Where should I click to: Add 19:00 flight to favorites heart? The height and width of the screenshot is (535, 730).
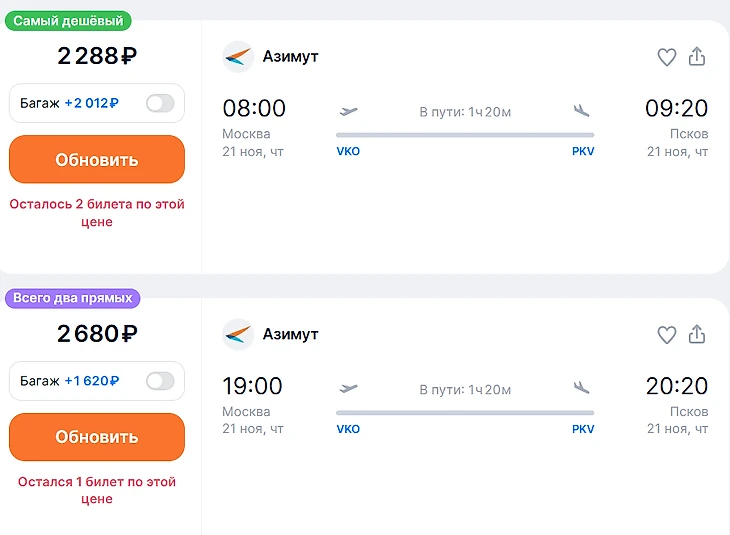click(667, 335)
